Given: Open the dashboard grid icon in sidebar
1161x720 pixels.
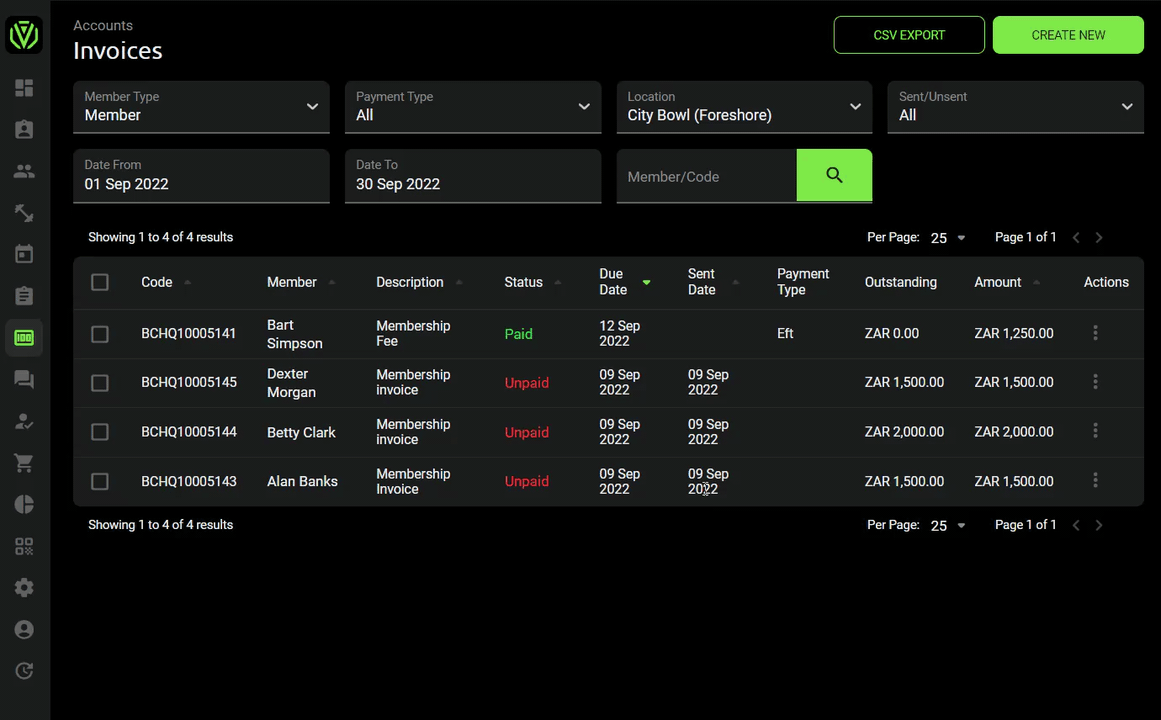Looking at the screenshot, I should coord(24,88).
